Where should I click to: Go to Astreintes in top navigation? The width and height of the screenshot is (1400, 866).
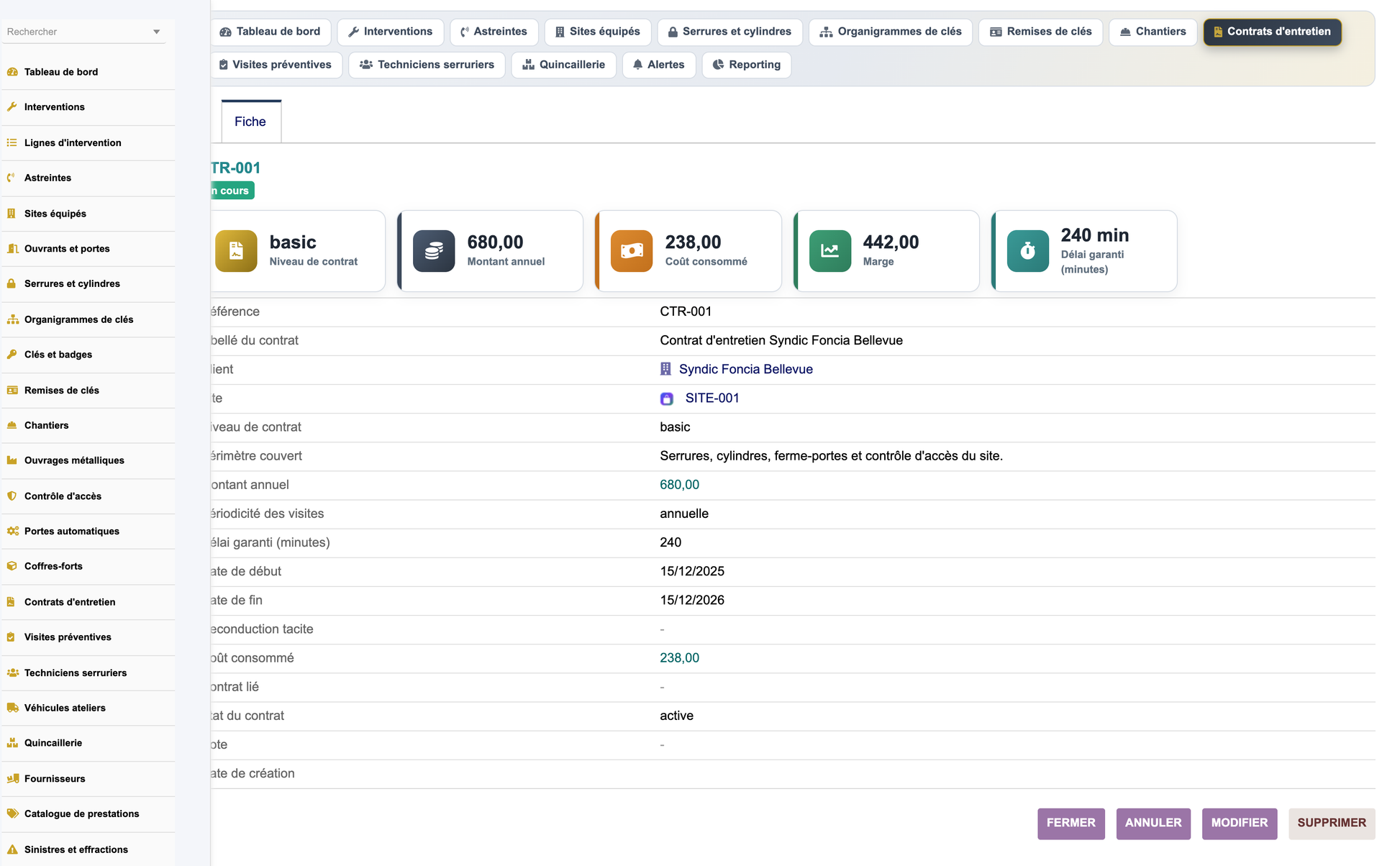click(x=494, y=32)
